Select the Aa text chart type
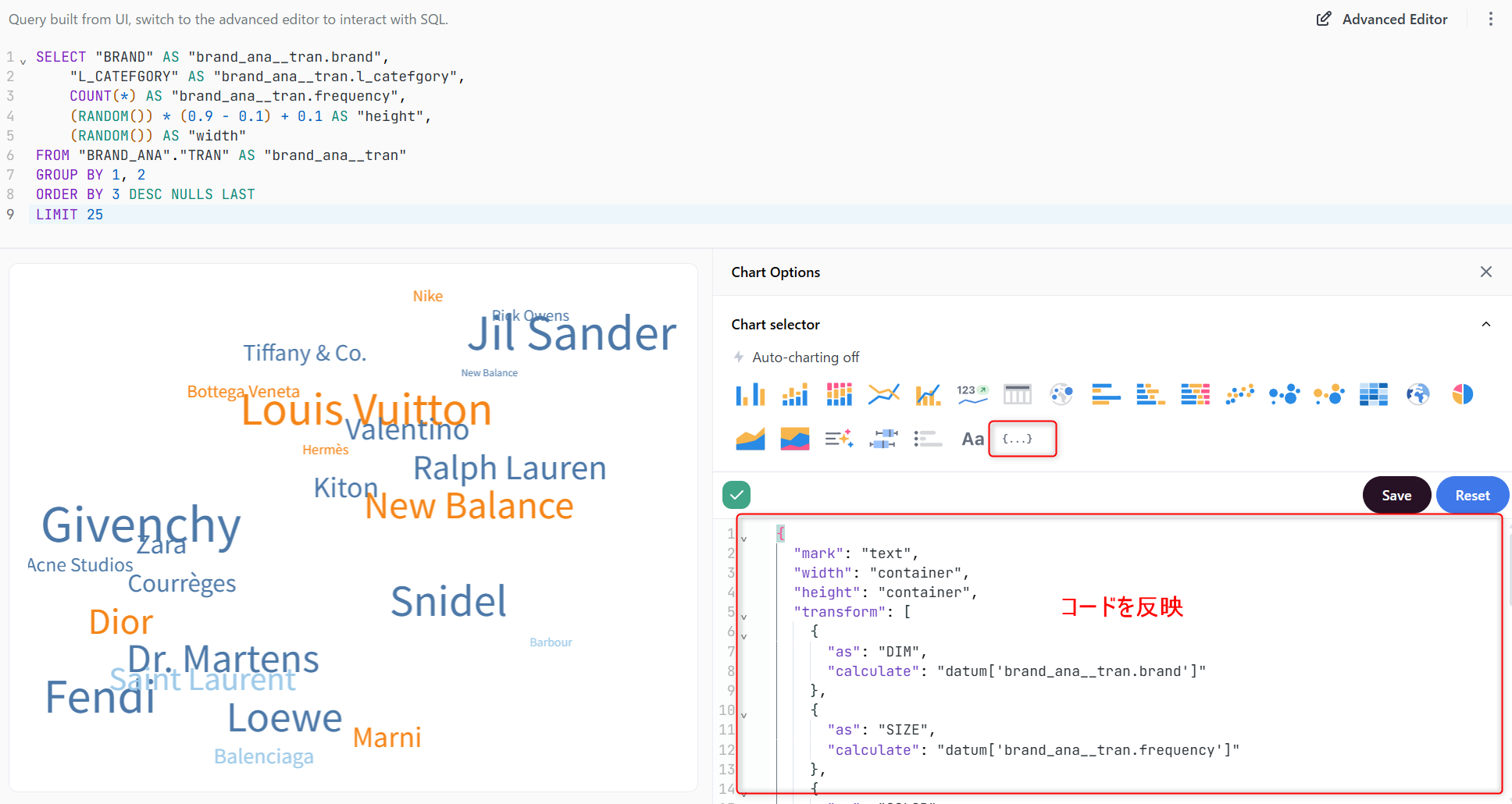Screen dimensions: 1512x804 coord(973,439)
